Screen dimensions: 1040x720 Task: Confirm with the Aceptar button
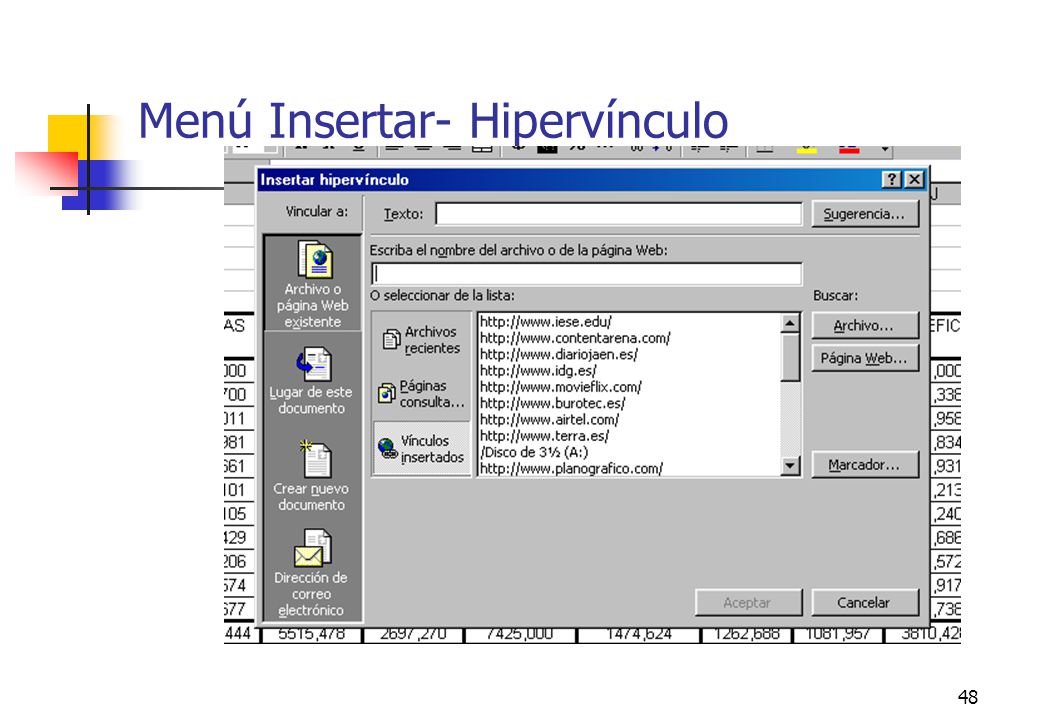pos(748,603)
